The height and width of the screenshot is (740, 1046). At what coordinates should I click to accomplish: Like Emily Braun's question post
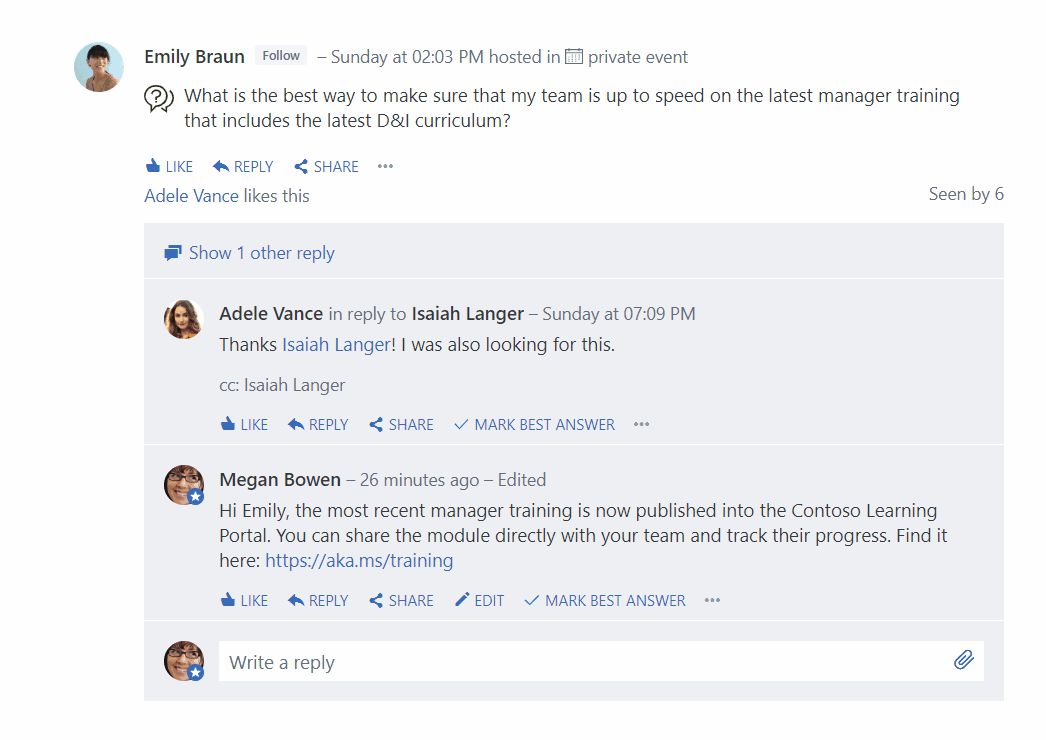pos(168,166)
